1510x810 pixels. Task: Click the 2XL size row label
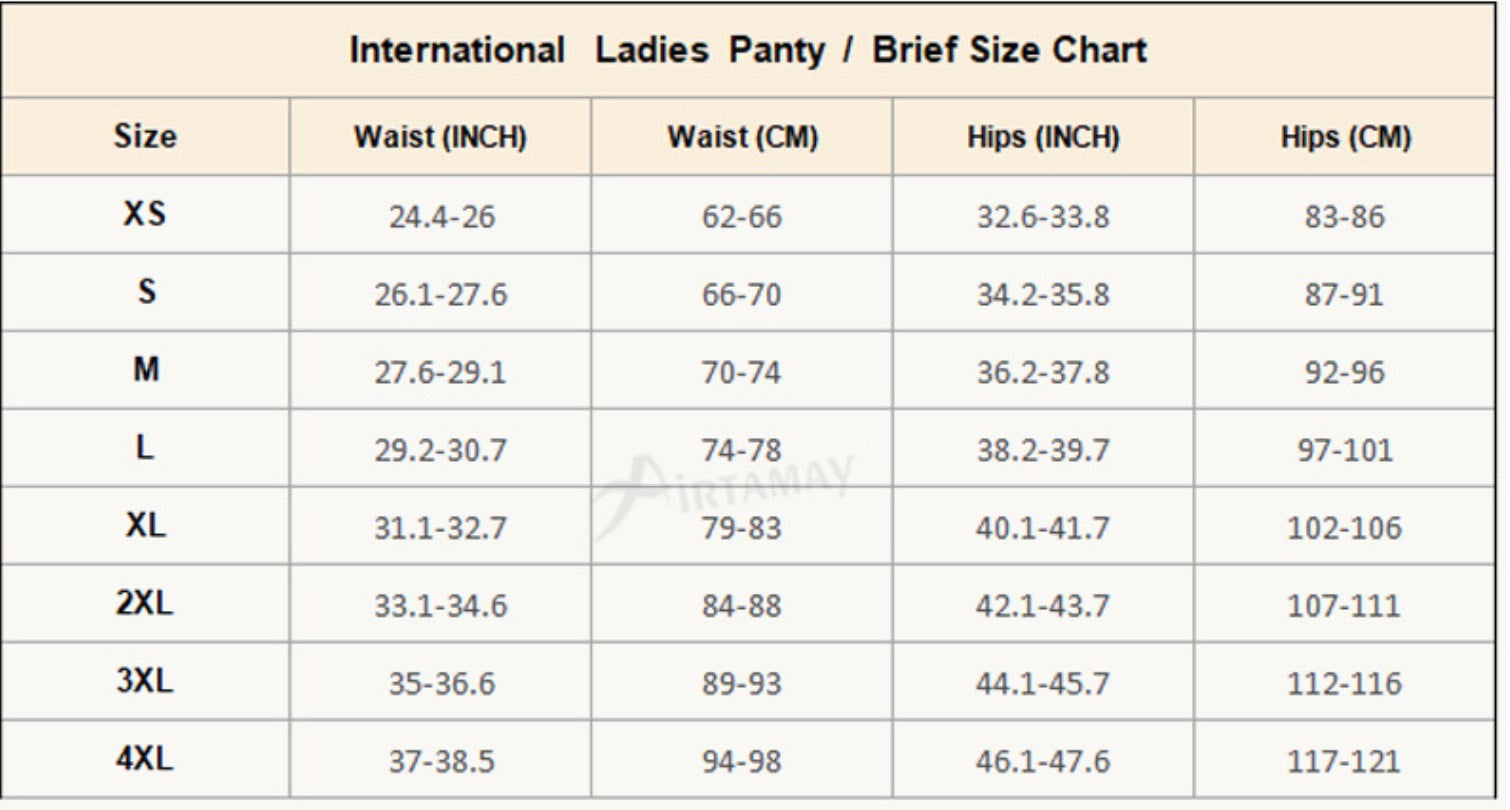pyautogui.click(x=145, y=604)
